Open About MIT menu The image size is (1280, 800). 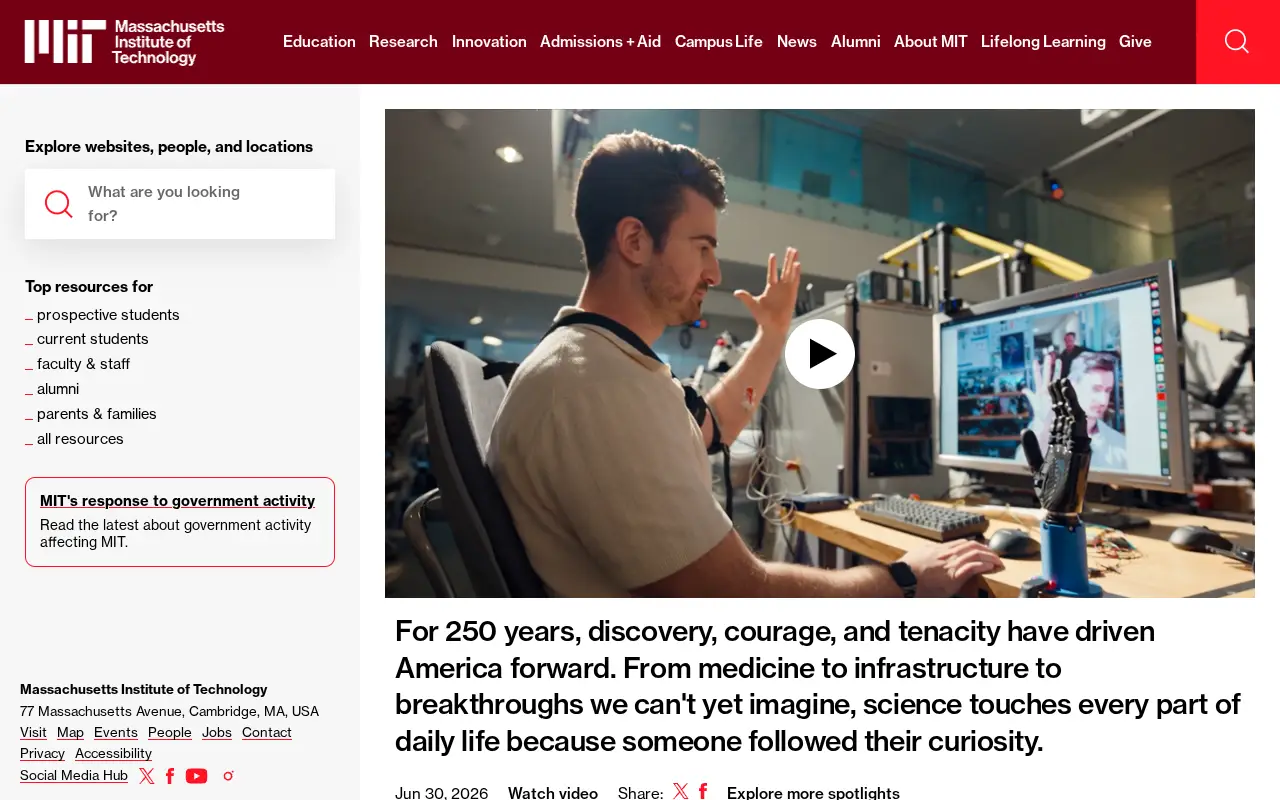point(931,42)
